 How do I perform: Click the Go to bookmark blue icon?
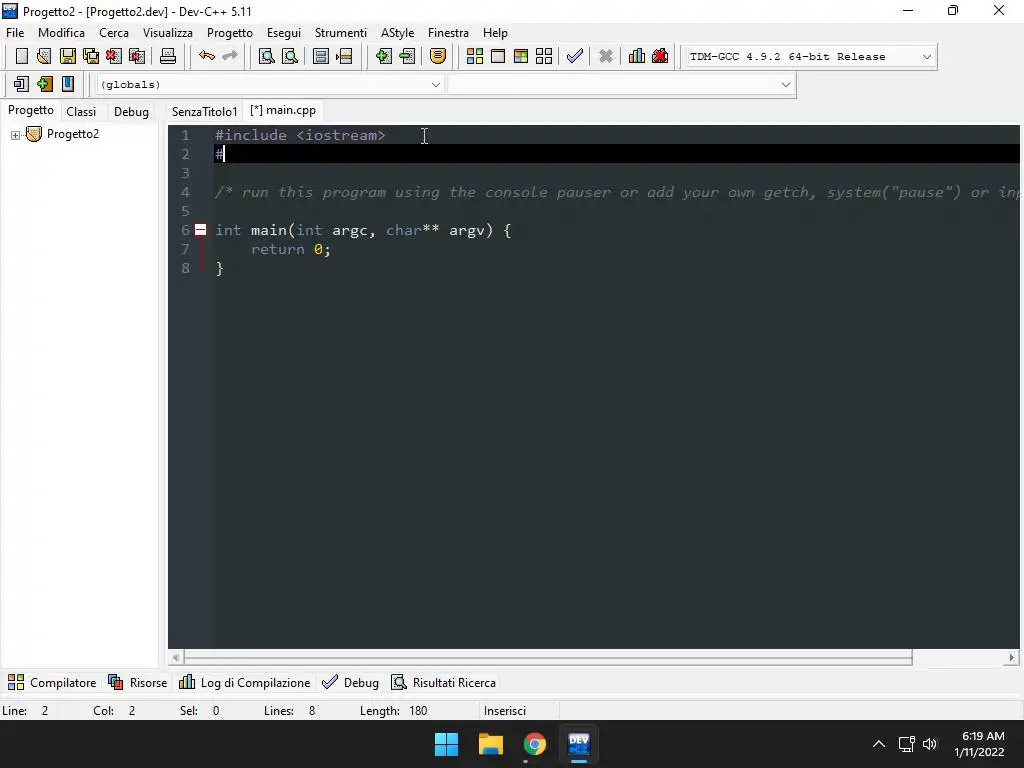(67, 84)
